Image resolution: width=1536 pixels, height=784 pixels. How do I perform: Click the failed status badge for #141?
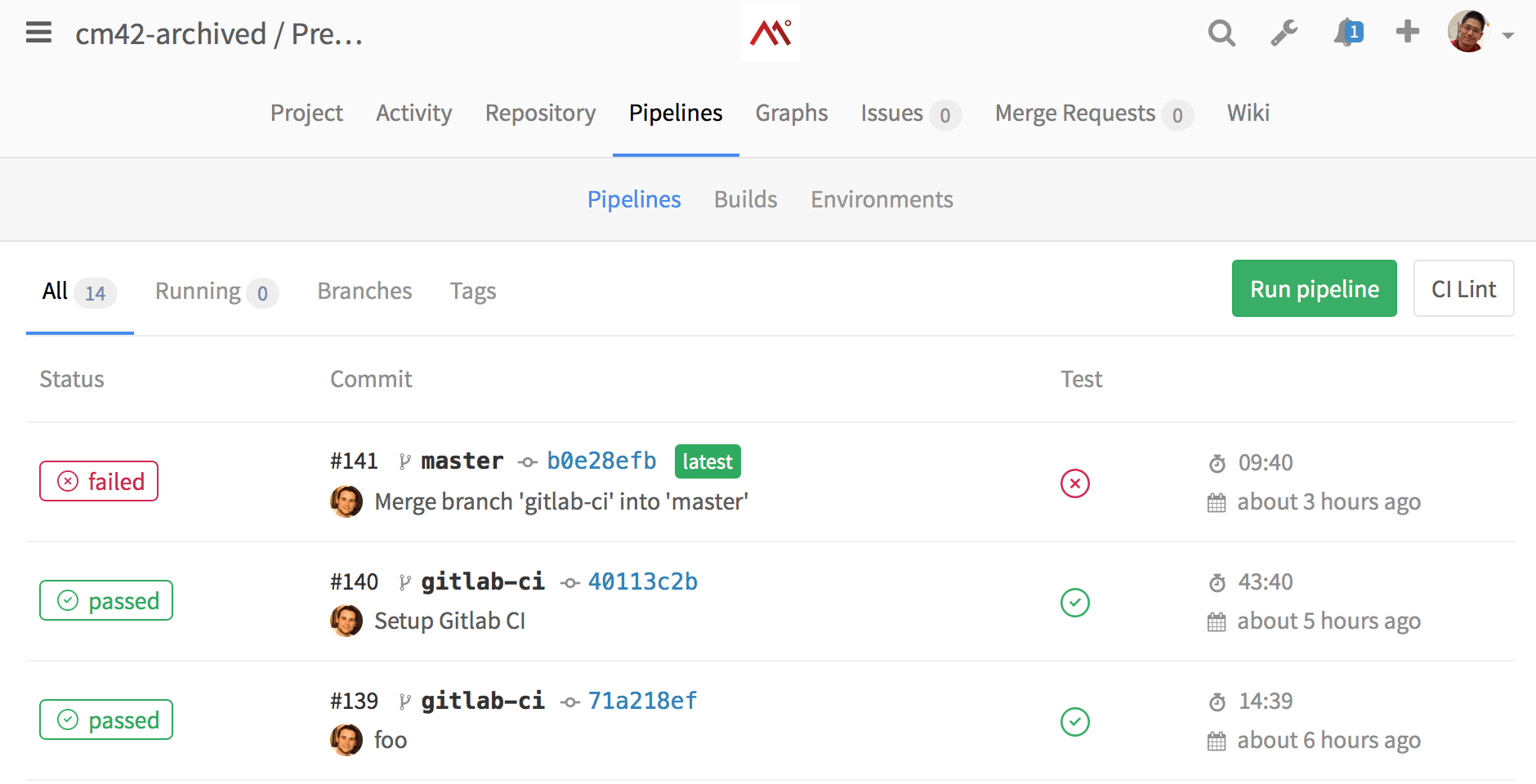[x=99, y=482]
